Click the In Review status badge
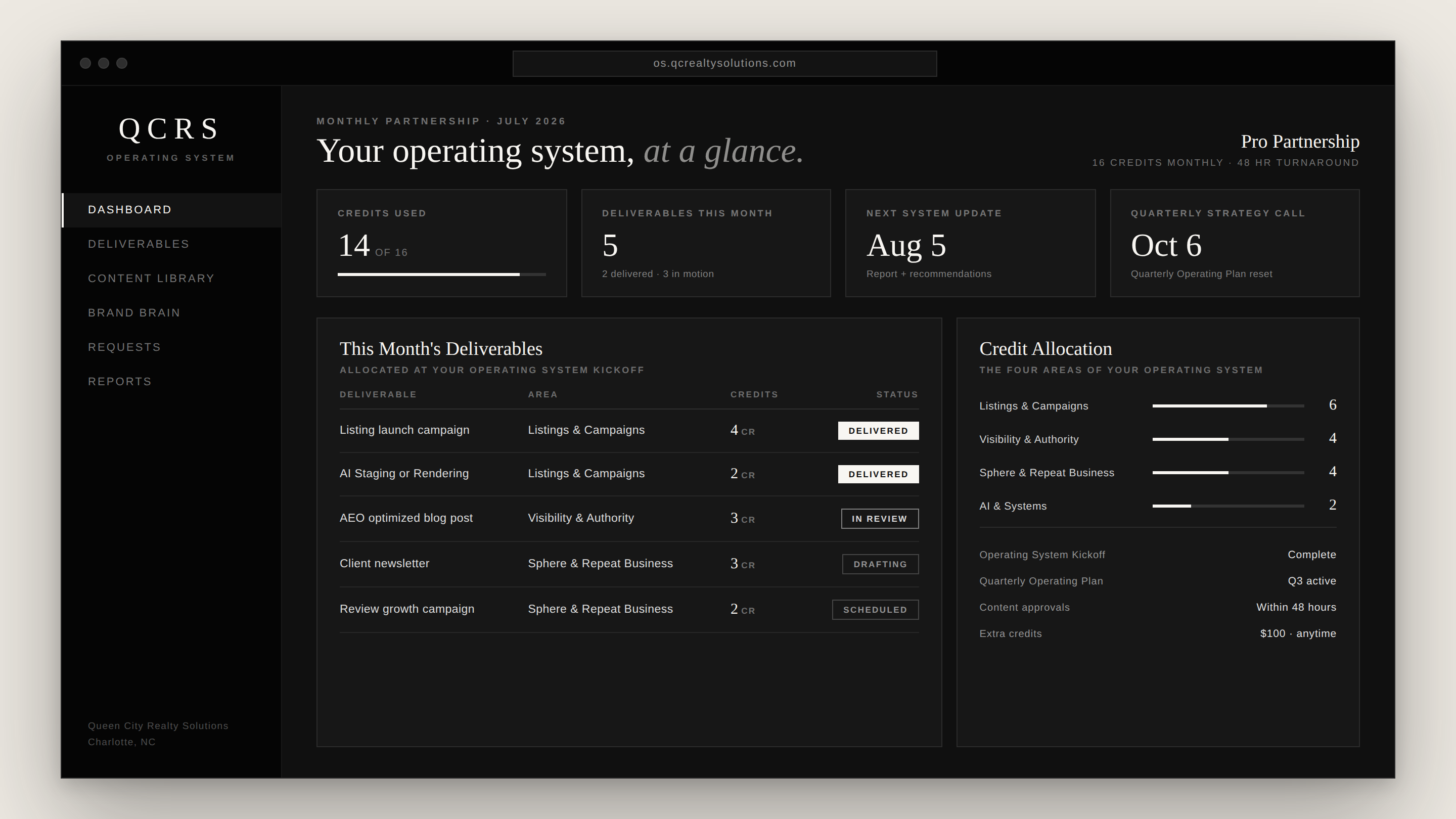This screenshot has height=819, width=1456. coord(880,519)
